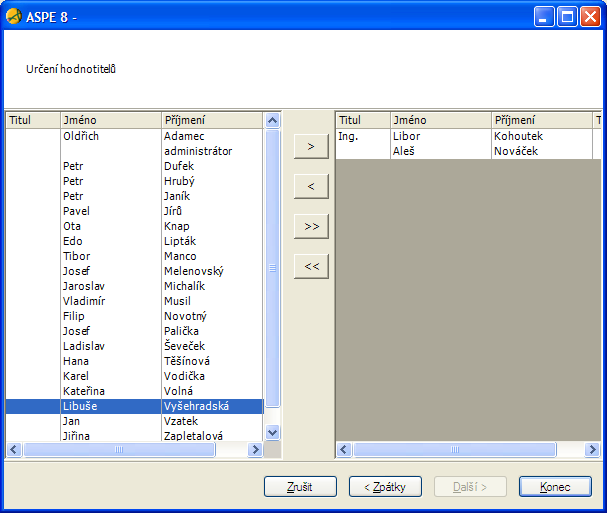Go back with Zpátky button
The width and height of the screenshot is (607, 513).
pos(385,486)
